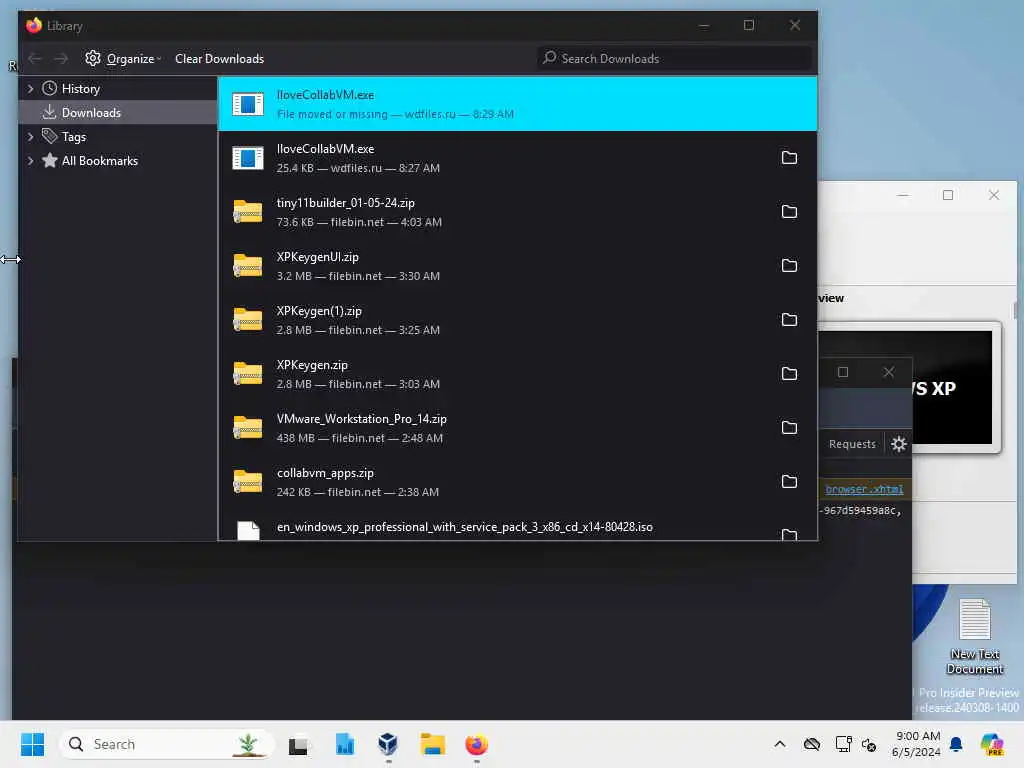Open VirtualBox from the taskbar

(x=388, y=744)
